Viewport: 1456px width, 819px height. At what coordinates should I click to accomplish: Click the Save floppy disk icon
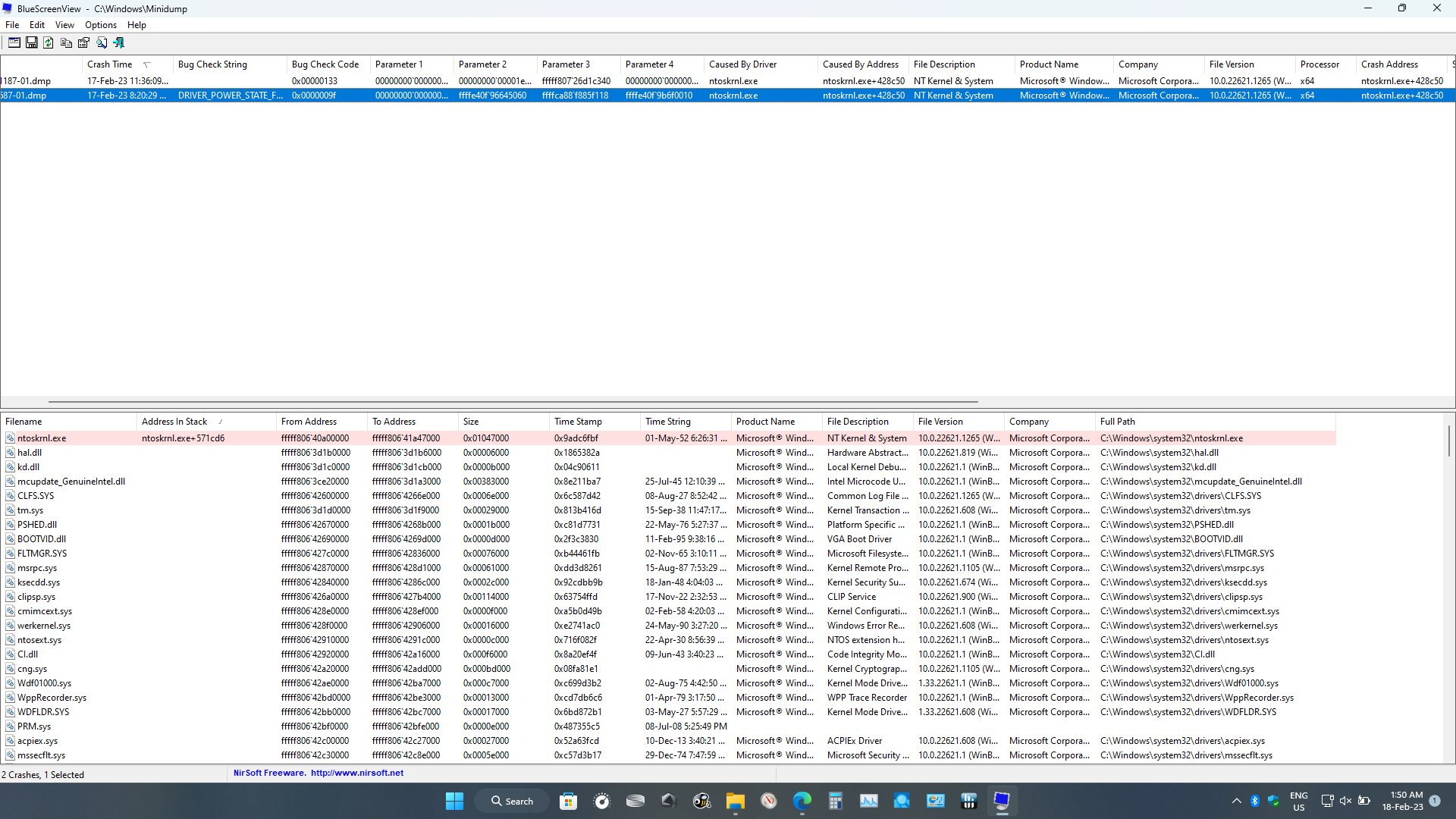(x=31, y=43)
